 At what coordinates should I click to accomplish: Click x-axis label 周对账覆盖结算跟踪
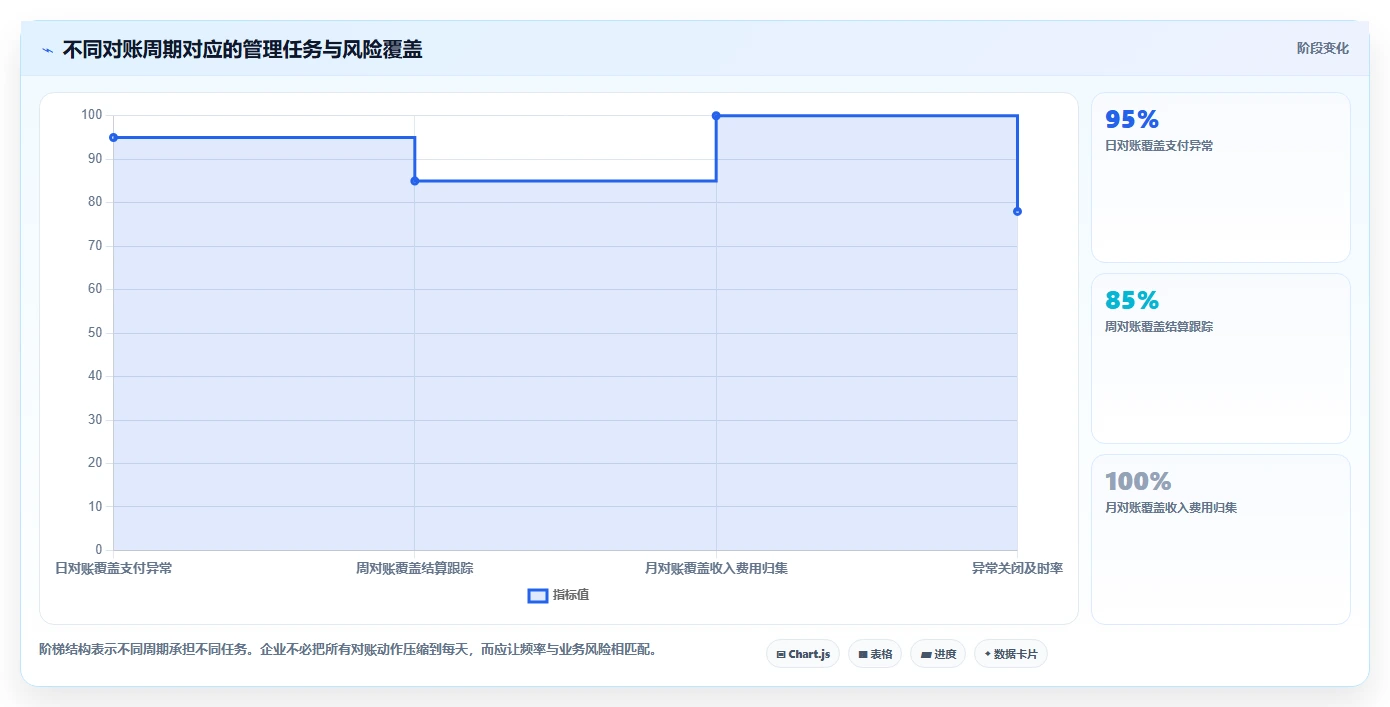tap(415, 568)
